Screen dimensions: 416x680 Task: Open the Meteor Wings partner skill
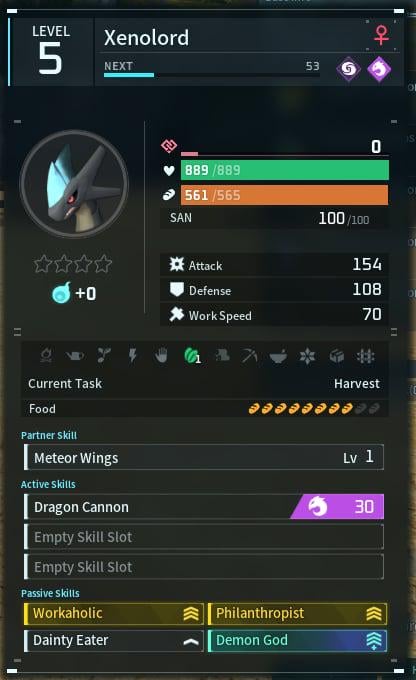(x=204, y=457)
